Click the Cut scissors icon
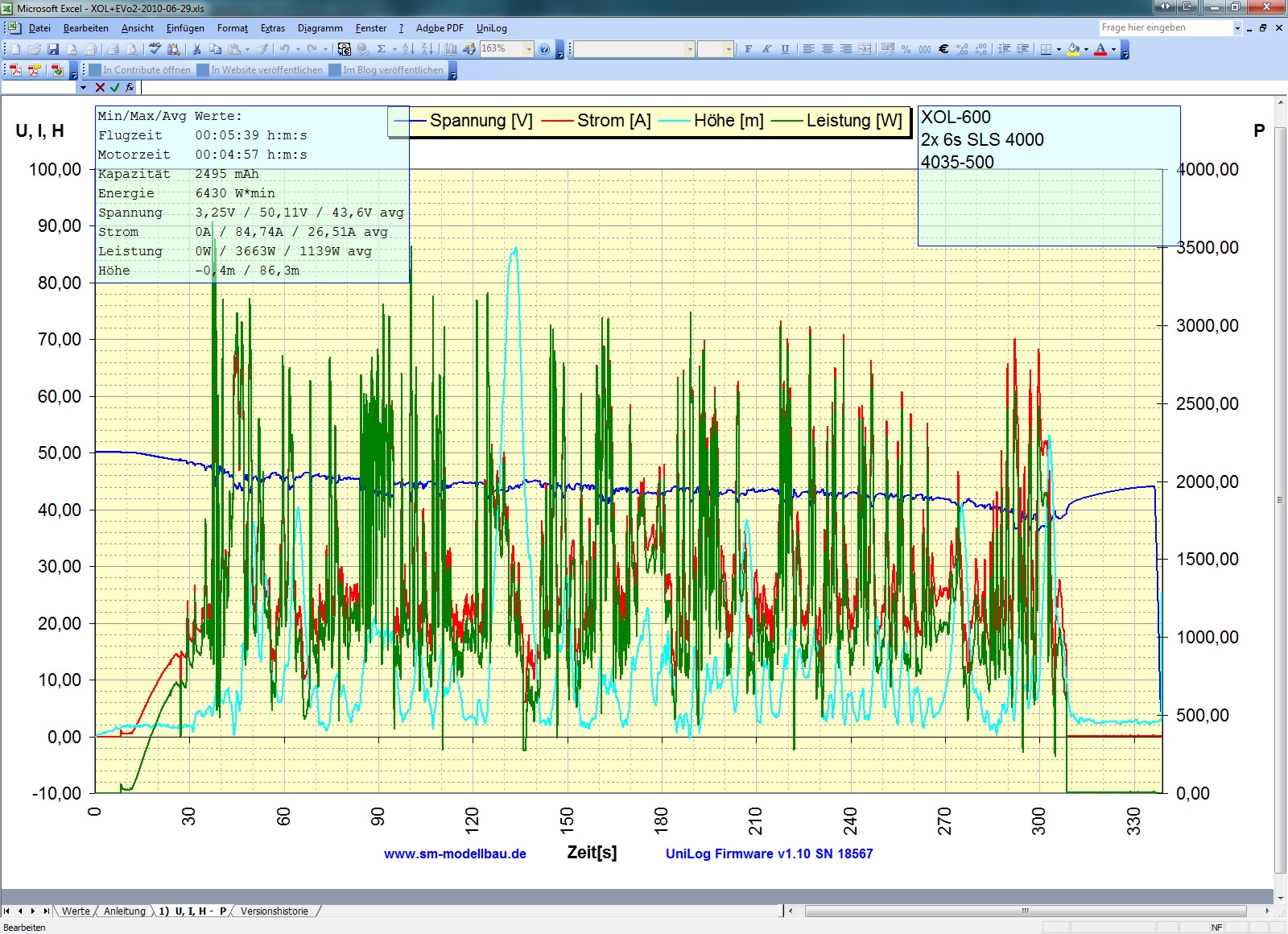This screenshot has height=934, width=1288. coord(196,49)
